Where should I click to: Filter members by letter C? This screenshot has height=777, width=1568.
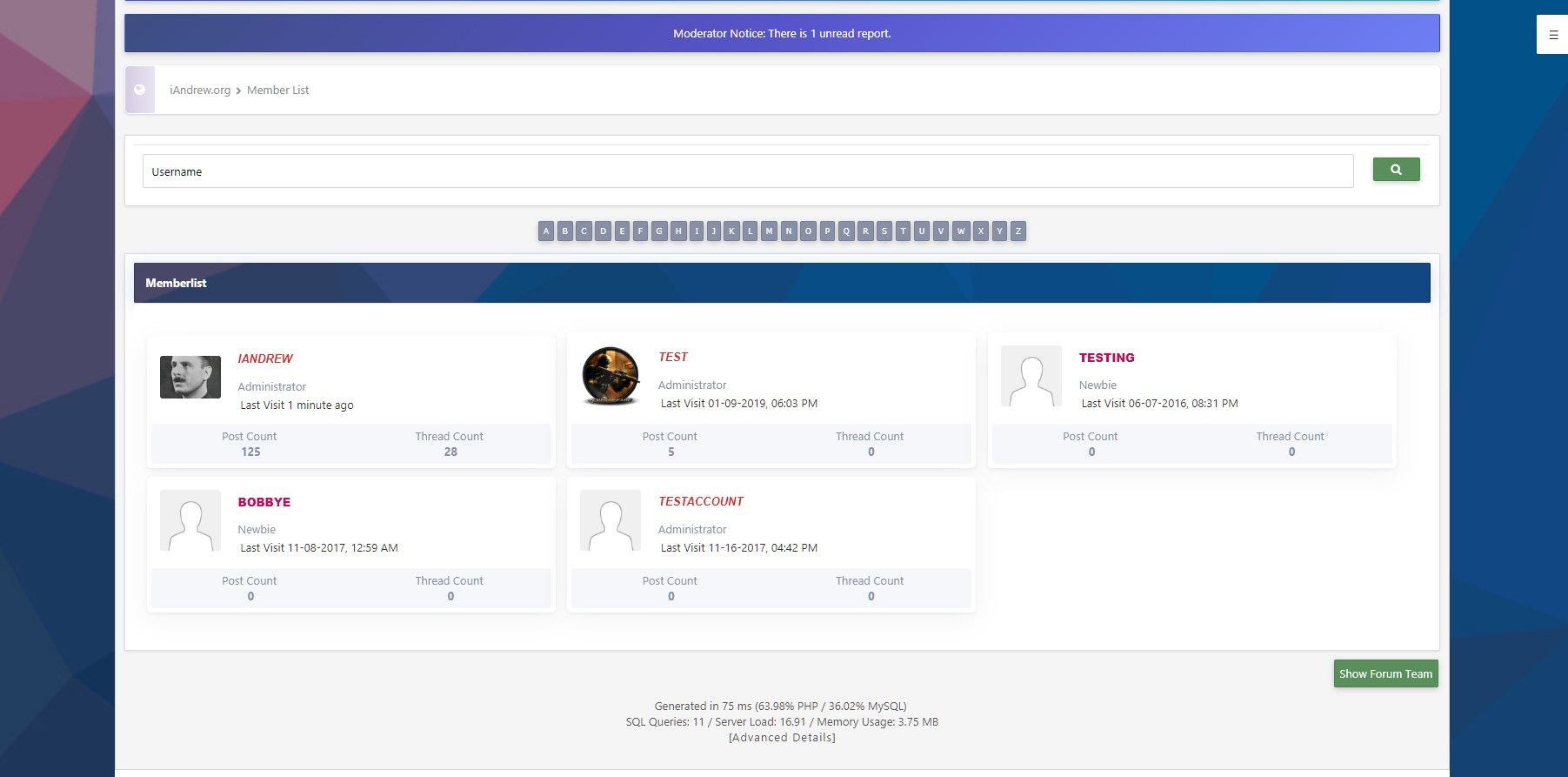coord(584,231)
